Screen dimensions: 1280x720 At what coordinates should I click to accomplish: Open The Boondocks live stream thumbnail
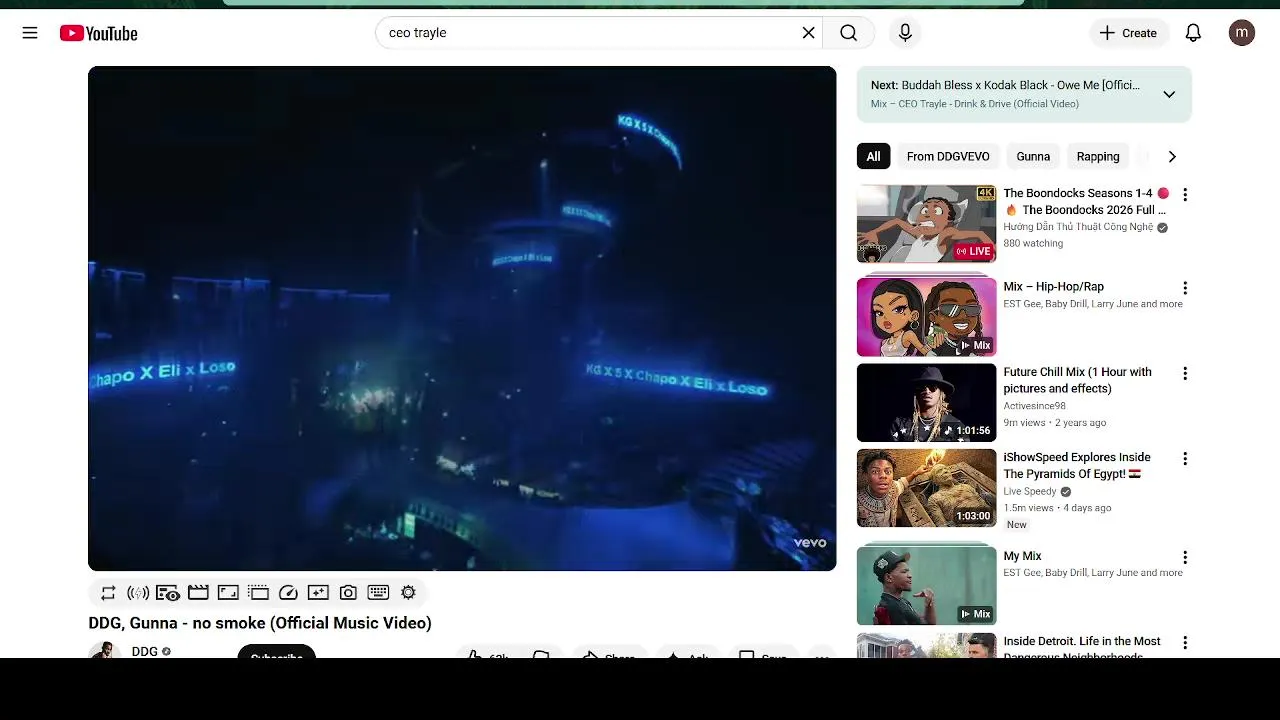(x=926, y=223)
